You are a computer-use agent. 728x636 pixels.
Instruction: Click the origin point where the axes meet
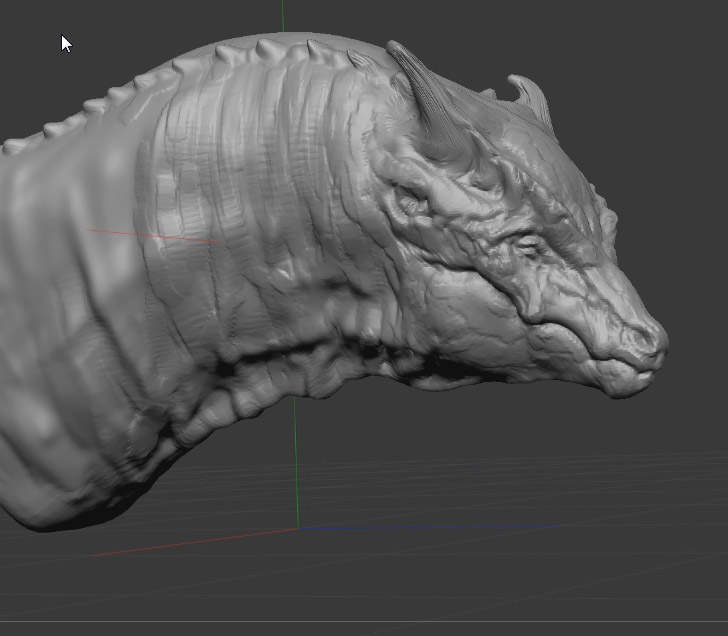click(298, 528)
